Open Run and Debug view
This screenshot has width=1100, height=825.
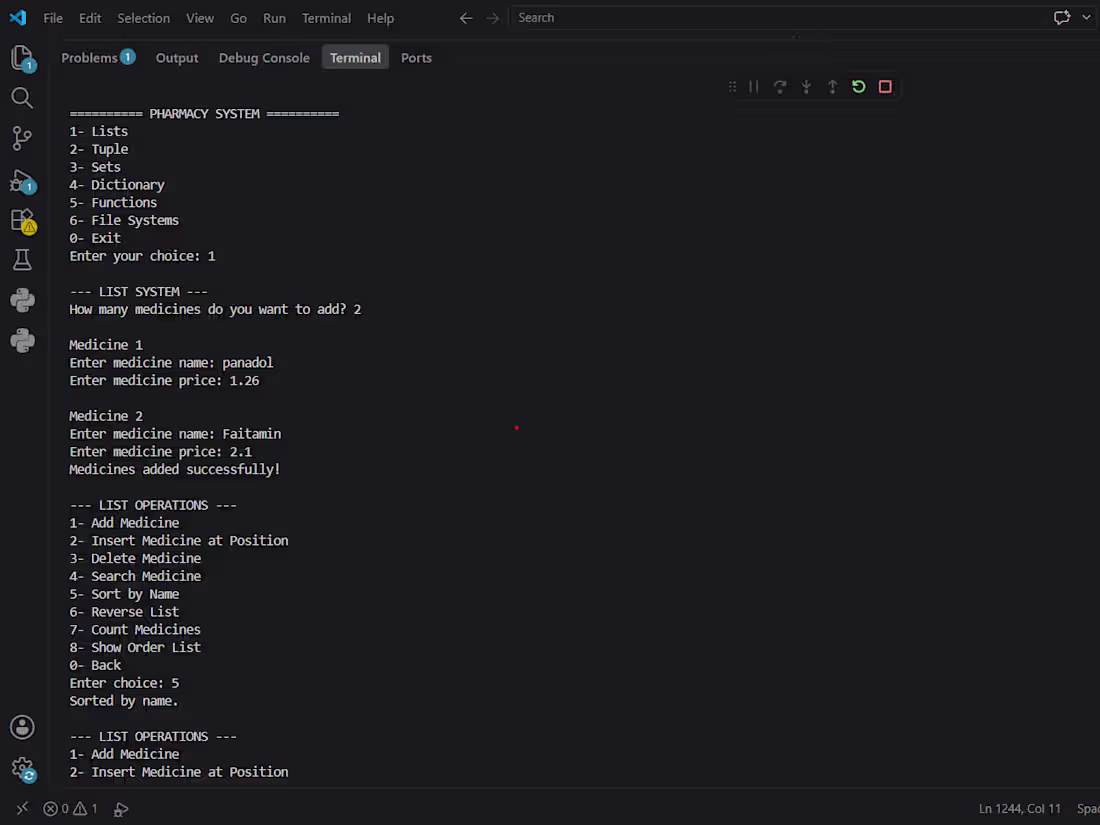point(22,180)
